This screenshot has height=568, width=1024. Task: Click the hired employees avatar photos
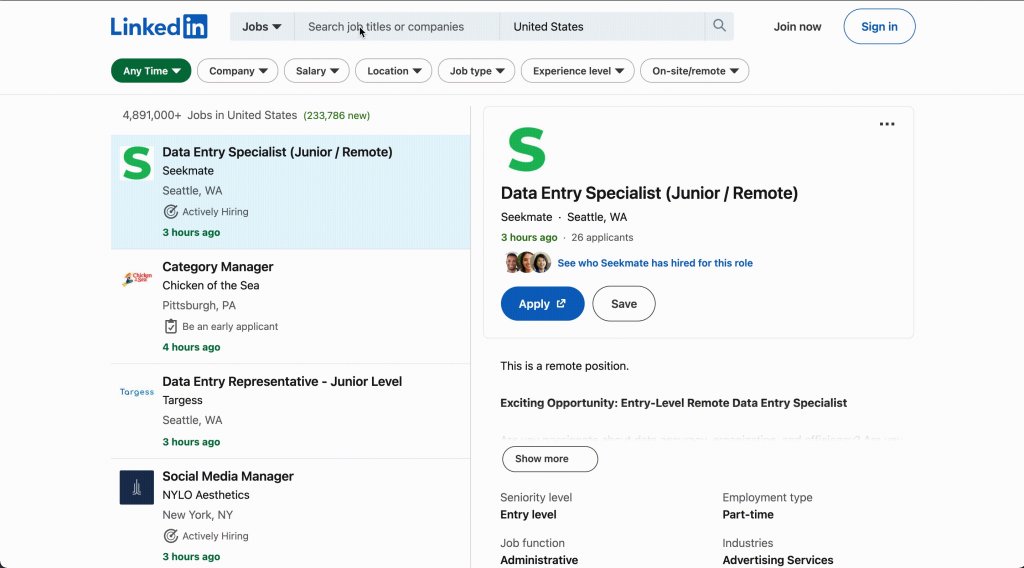point(528,262)
